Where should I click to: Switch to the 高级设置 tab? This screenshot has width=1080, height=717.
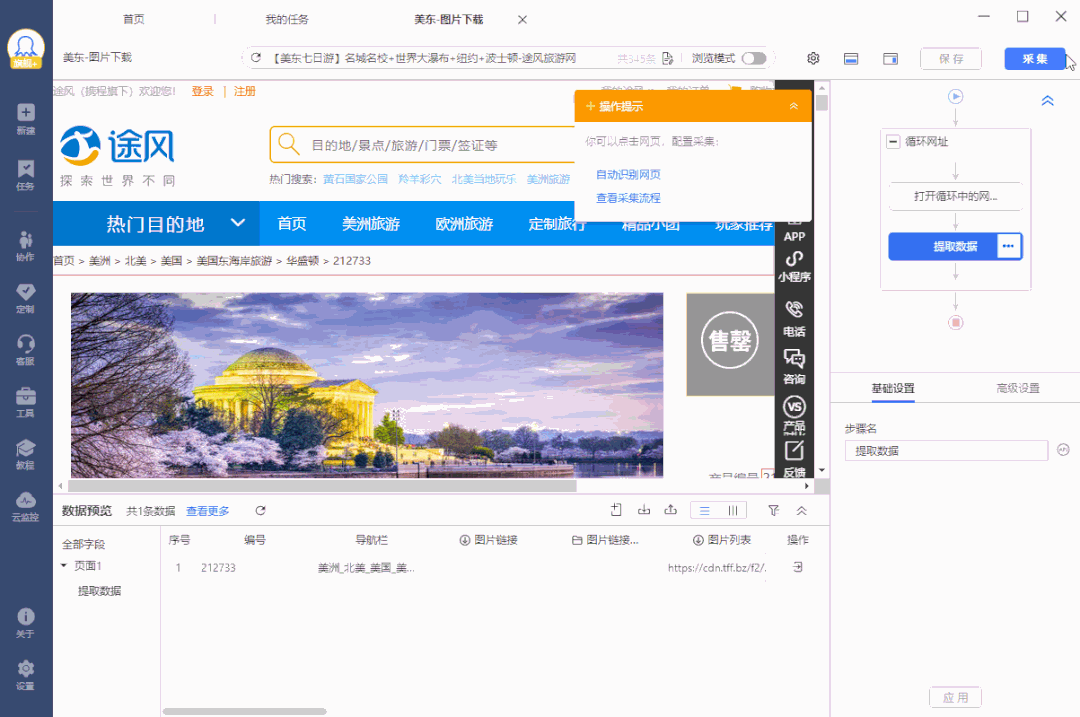1017,388
